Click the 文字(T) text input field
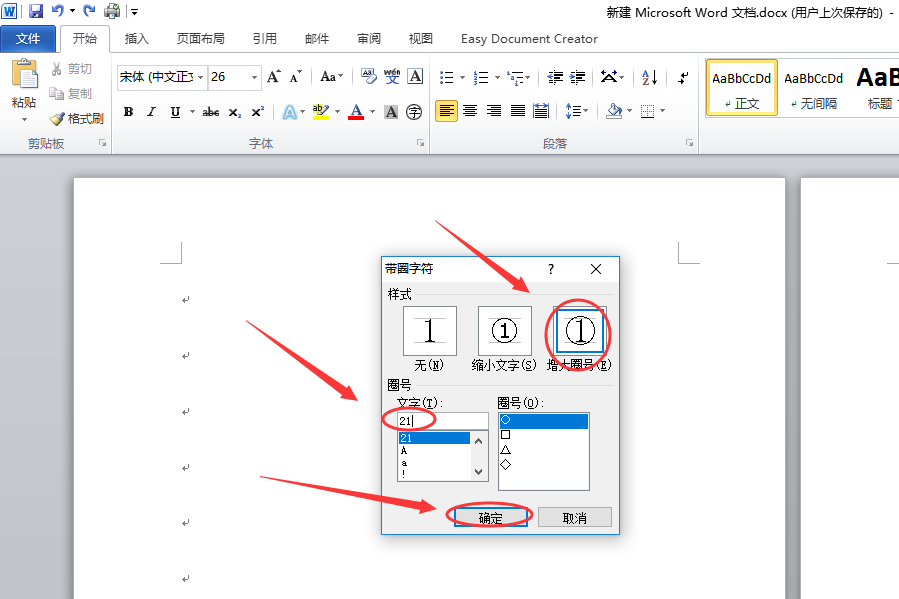This screenshot has width=899, height=599. click(x=443, y=421)
